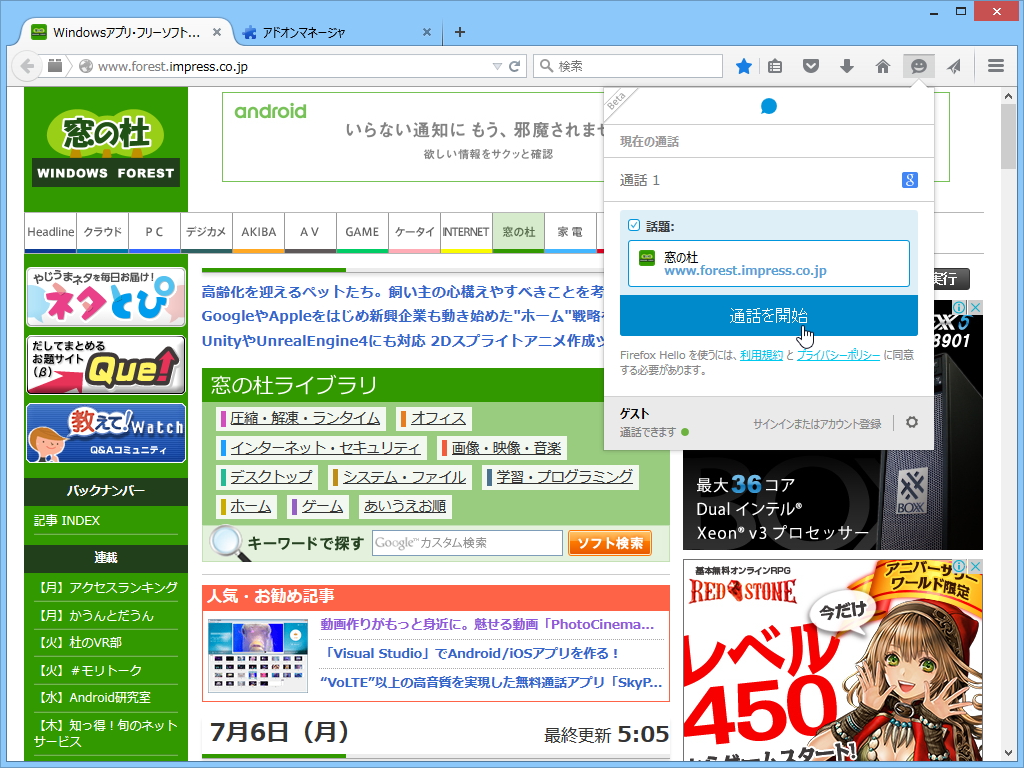
Task: Click the 通話を開始 button
Action: coord(768,315)
